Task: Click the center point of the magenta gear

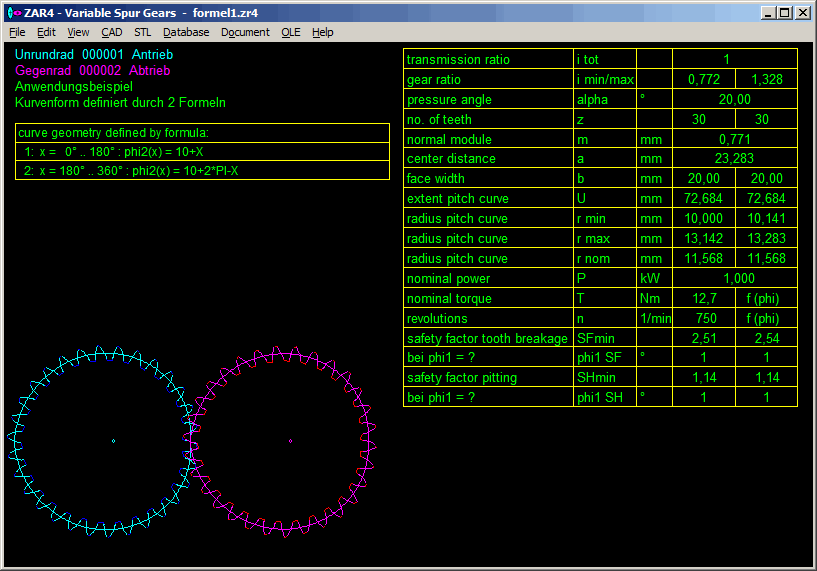Action: pyautogui.click(x=290, y=441)
